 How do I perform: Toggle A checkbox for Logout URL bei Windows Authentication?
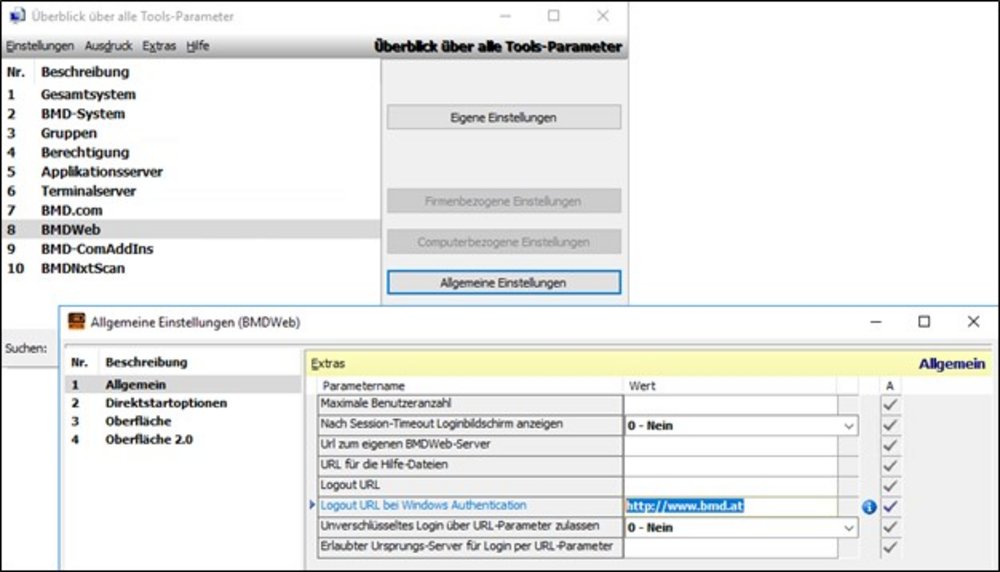click(890, 506)
